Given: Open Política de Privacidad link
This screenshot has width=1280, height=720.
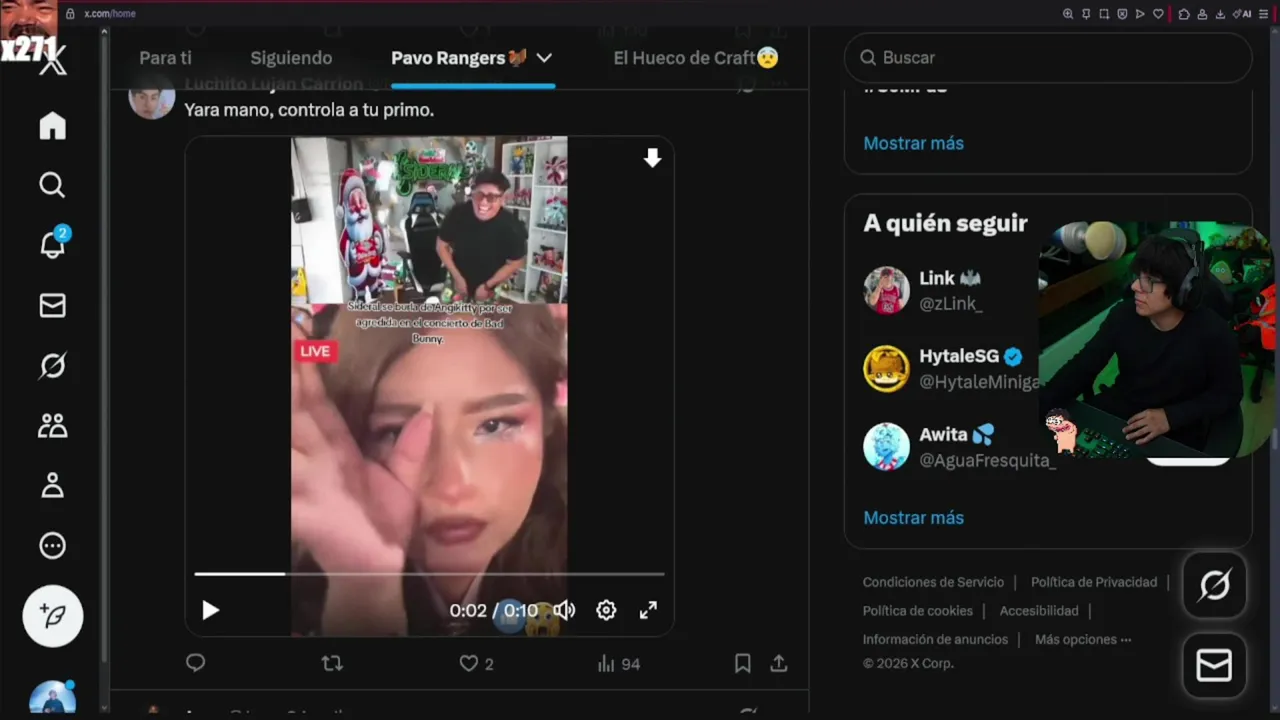Looking at the screenshot, I should coord(1094,582).
